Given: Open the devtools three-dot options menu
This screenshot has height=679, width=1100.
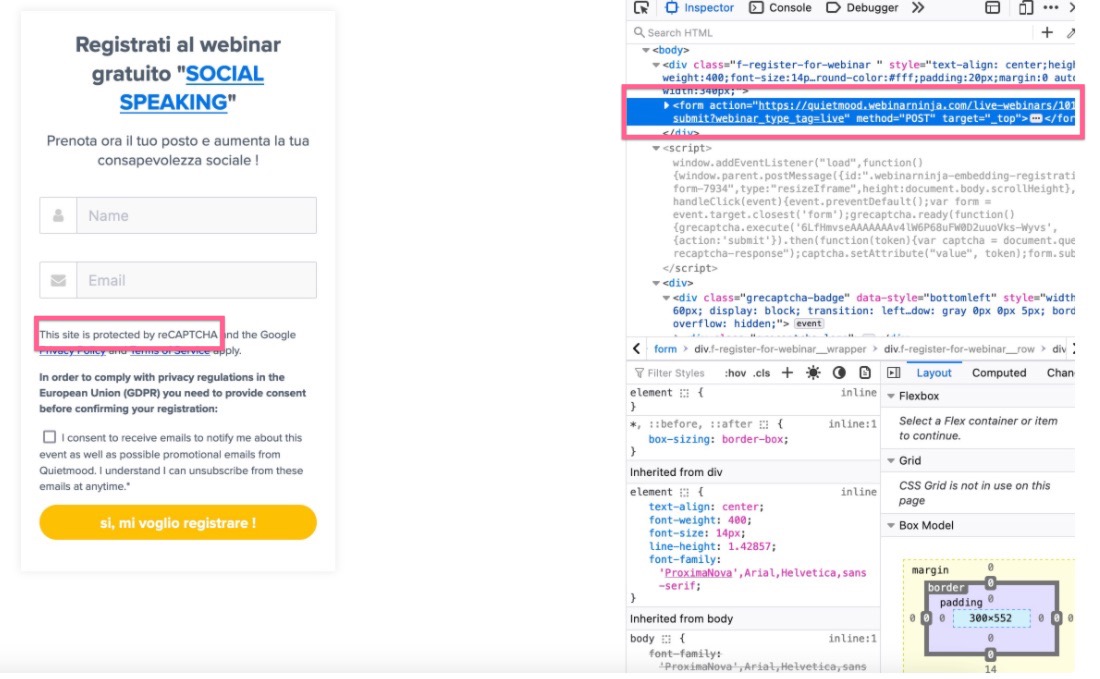Looking at the screenshot, I should (1051, 8).
